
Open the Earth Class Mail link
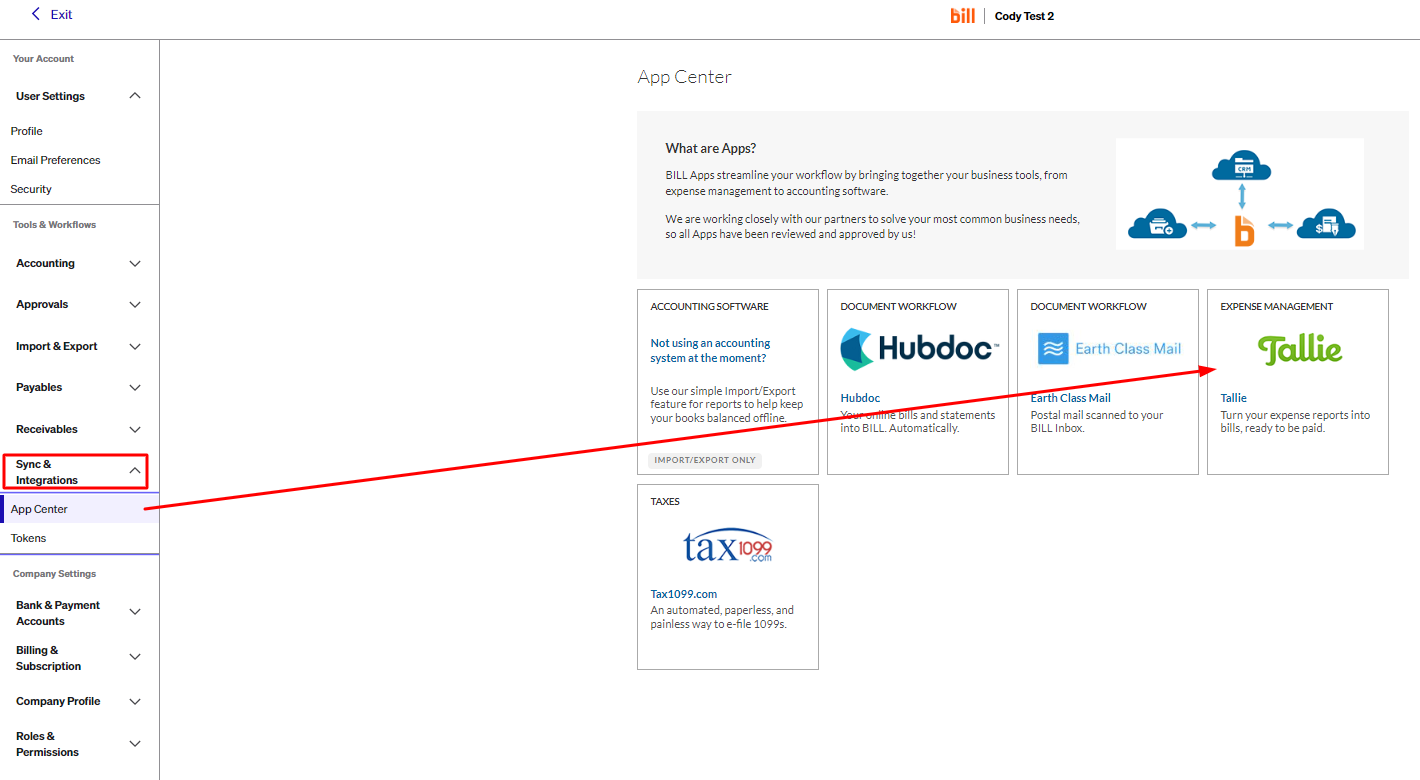click(1071, 398)
